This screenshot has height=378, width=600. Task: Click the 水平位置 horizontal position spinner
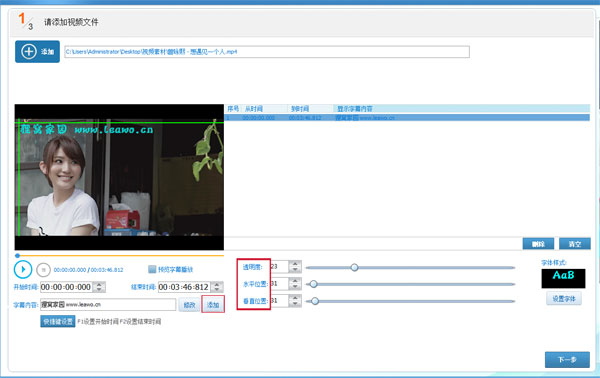[x=295, y=284]
